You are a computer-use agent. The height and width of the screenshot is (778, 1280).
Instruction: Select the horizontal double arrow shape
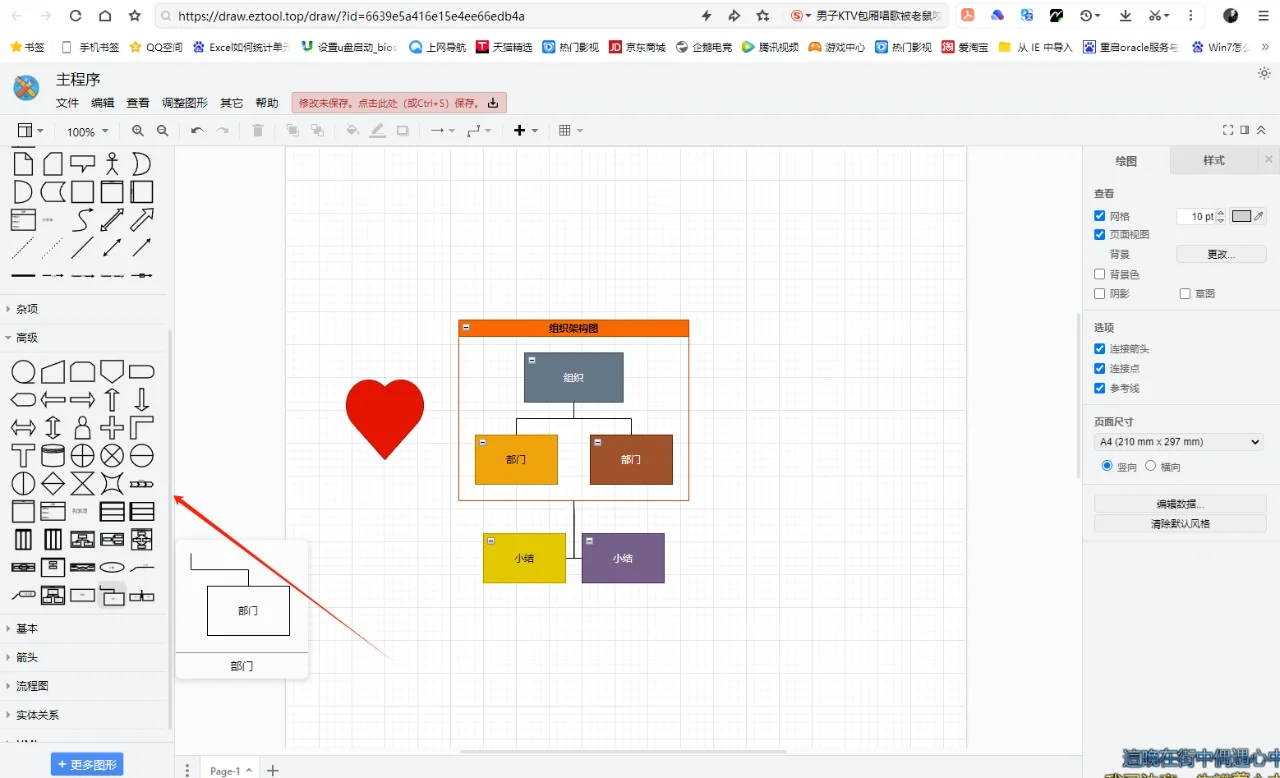pyautogui.click(x=23, y=428)
